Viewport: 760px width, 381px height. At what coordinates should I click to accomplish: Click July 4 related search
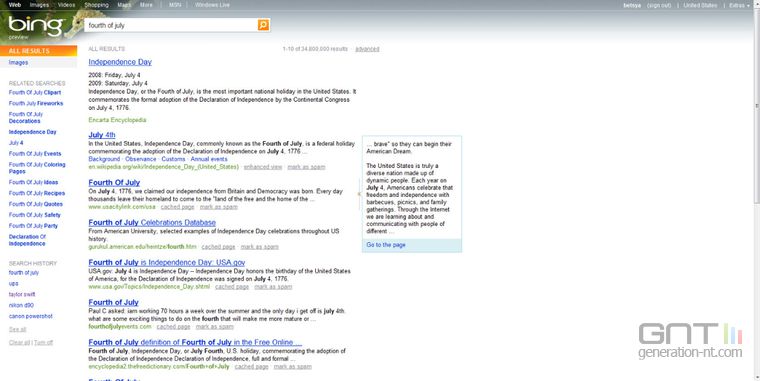tap(16, 143)
